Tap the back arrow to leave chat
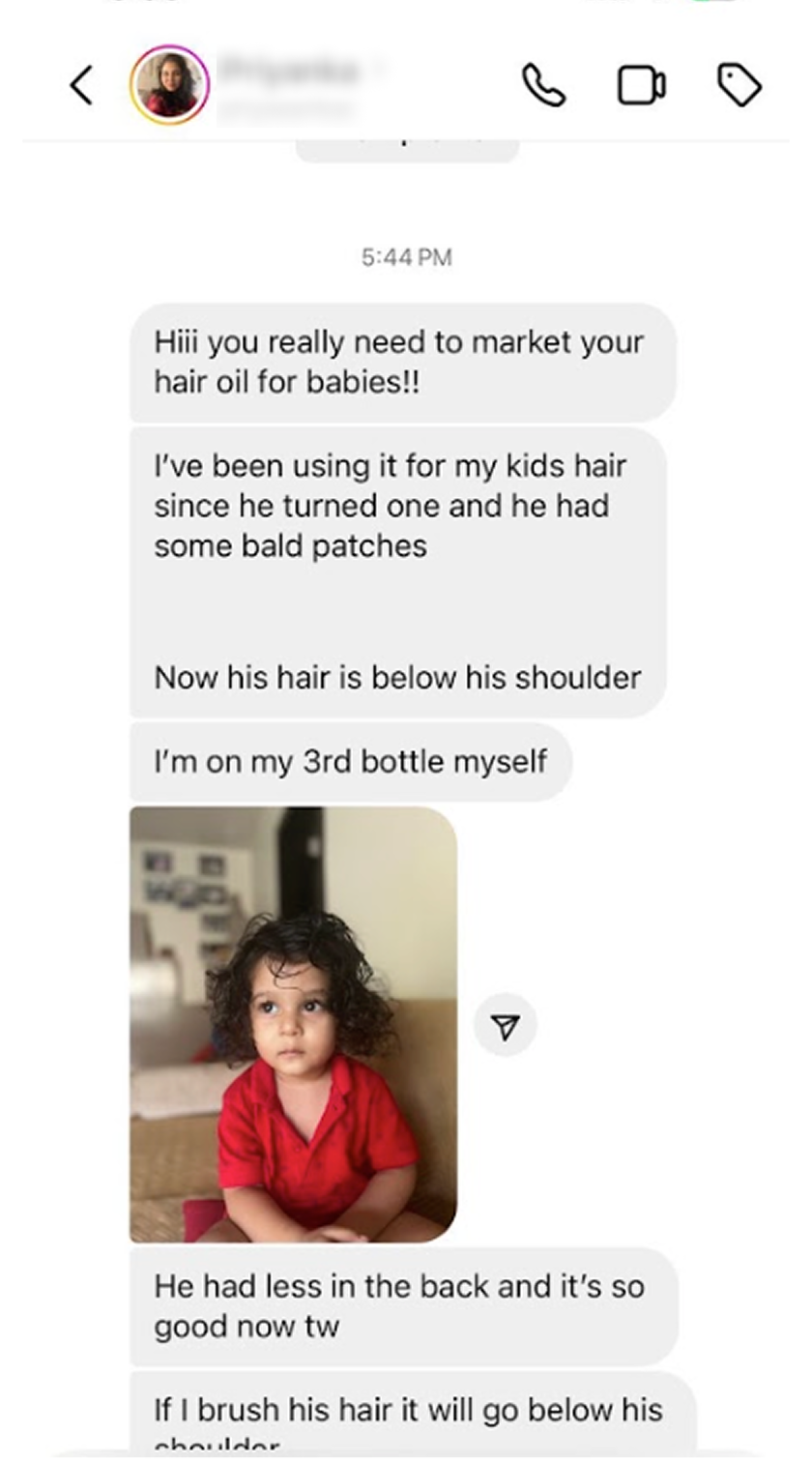 (82, 85)
